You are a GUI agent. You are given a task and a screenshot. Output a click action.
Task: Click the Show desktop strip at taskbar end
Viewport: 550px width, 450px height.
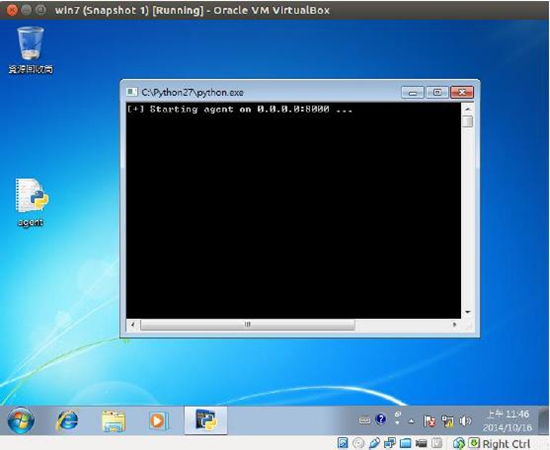pos(543,421)
